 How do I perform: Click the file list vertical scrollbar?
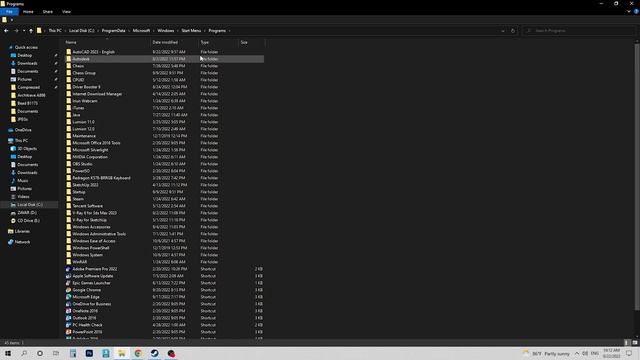637,176
